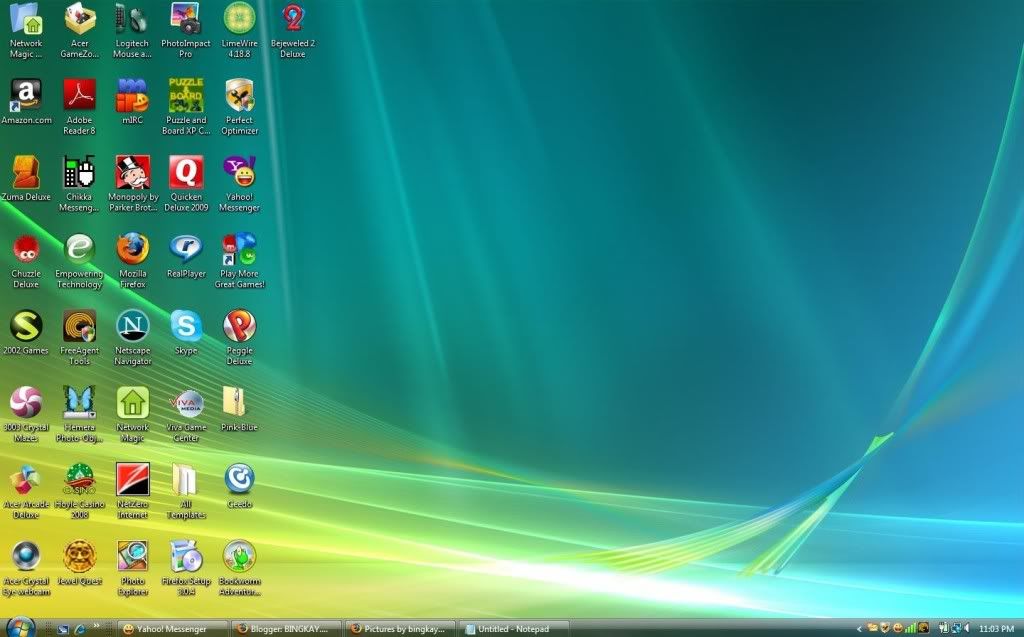Click the 11:03 PM taskbar clock
This screenshot has width=1024, height=637.
click(997, 629)
